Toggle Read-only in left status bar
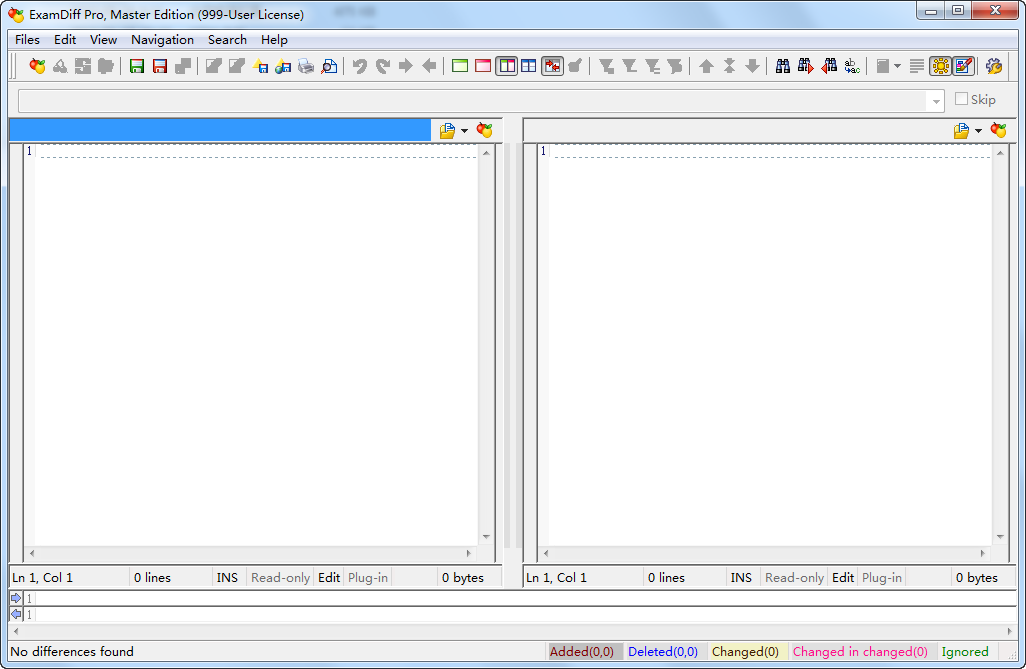 point(280,577)
